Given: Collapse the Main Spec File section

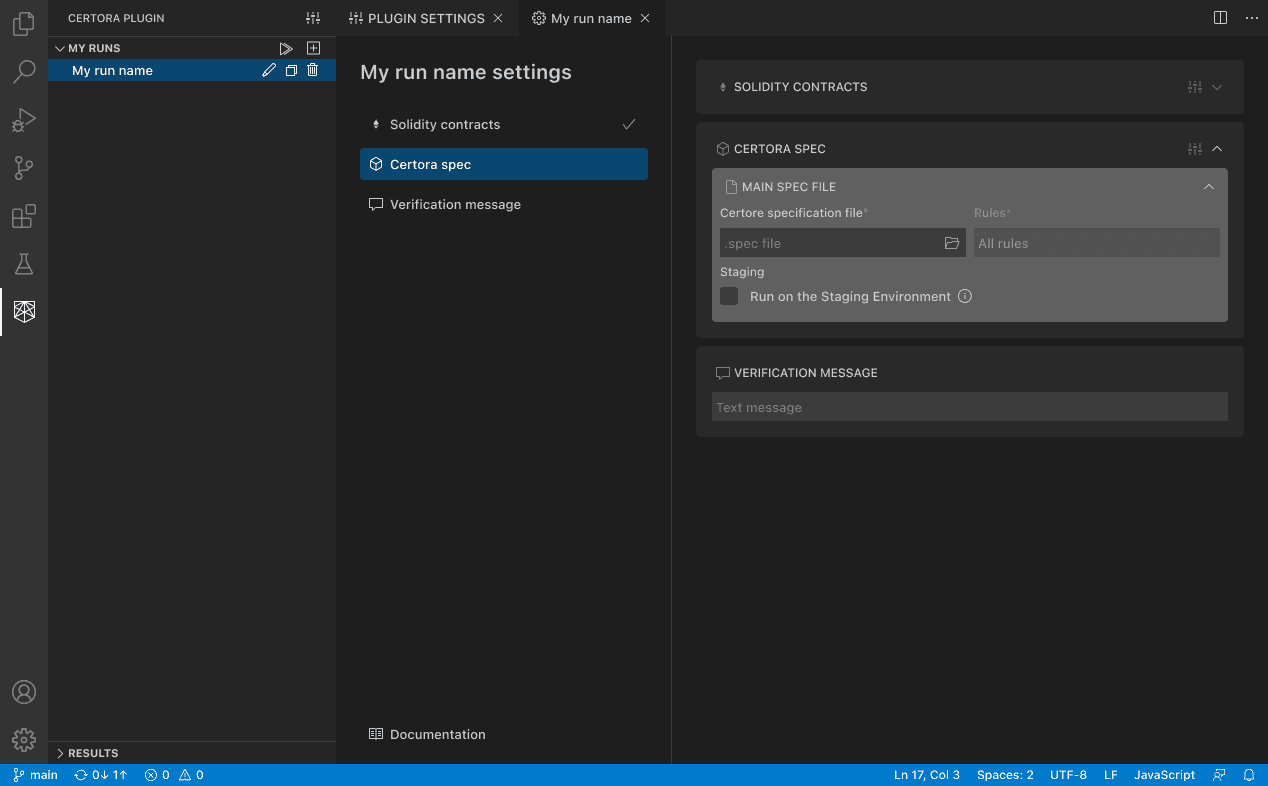Looking at the screenshot, I should point(1209,187).
